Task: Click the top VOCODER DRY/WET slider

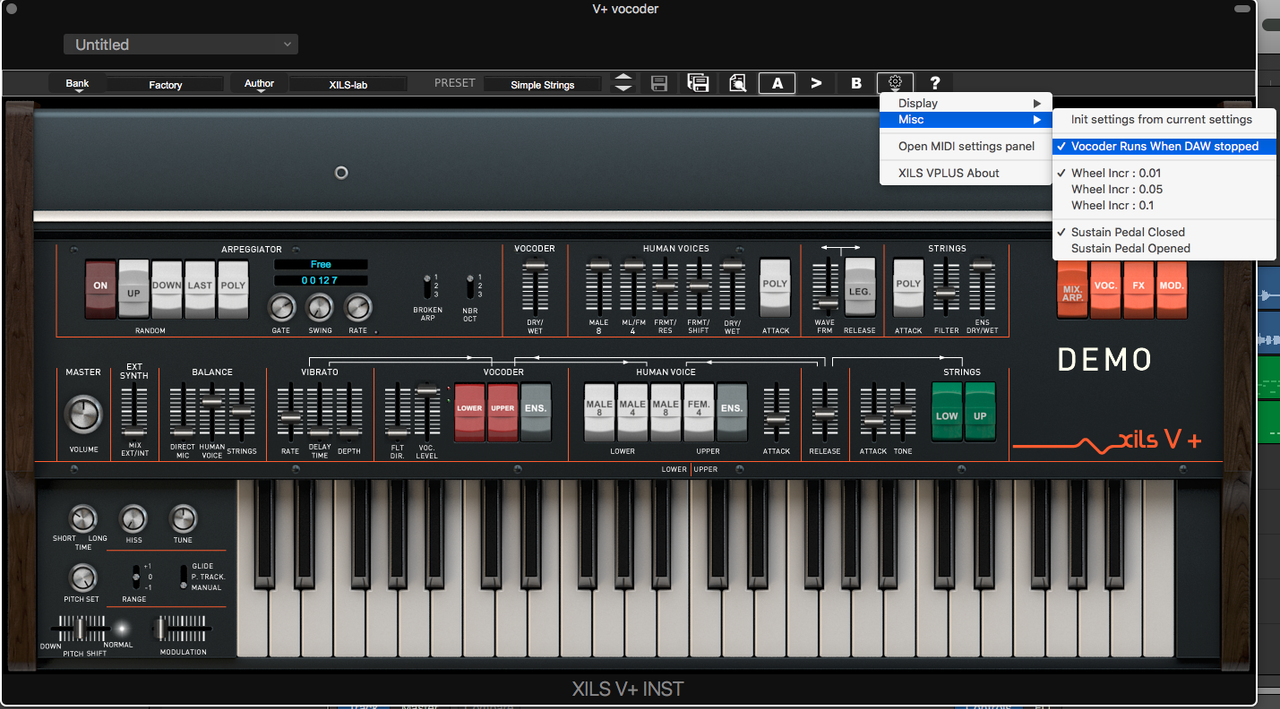Action: [535, 287]
